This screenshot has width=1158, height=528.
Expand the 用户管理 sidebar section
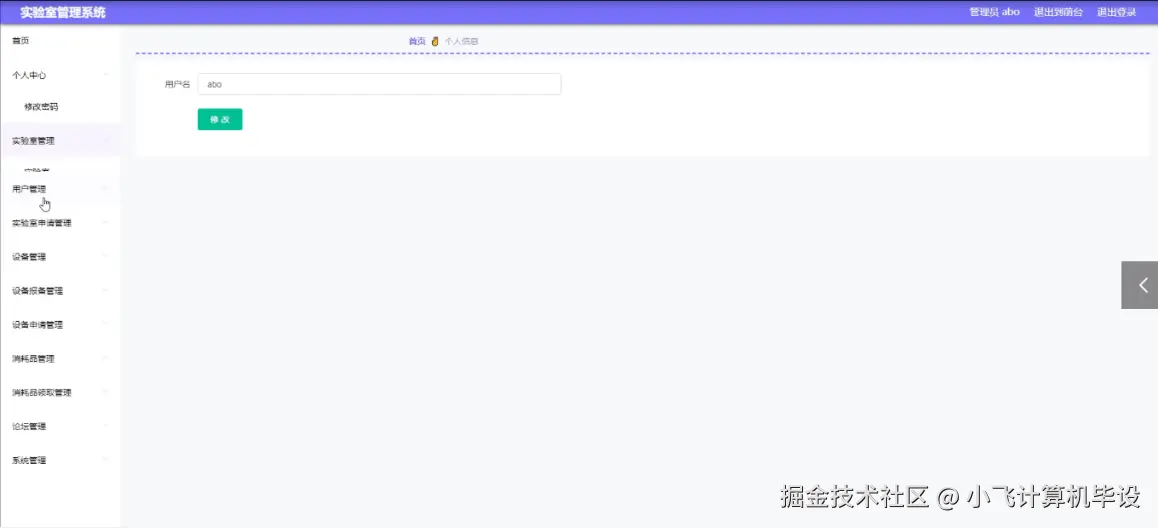60,189
